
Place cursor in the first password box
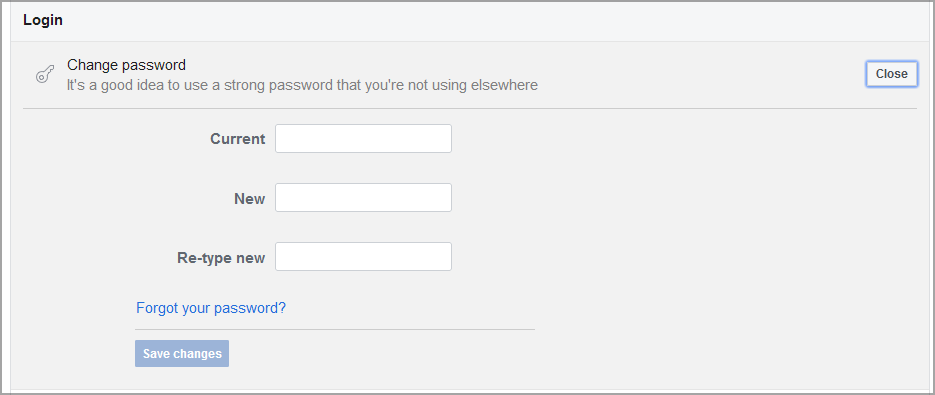(x=363, y=138)
